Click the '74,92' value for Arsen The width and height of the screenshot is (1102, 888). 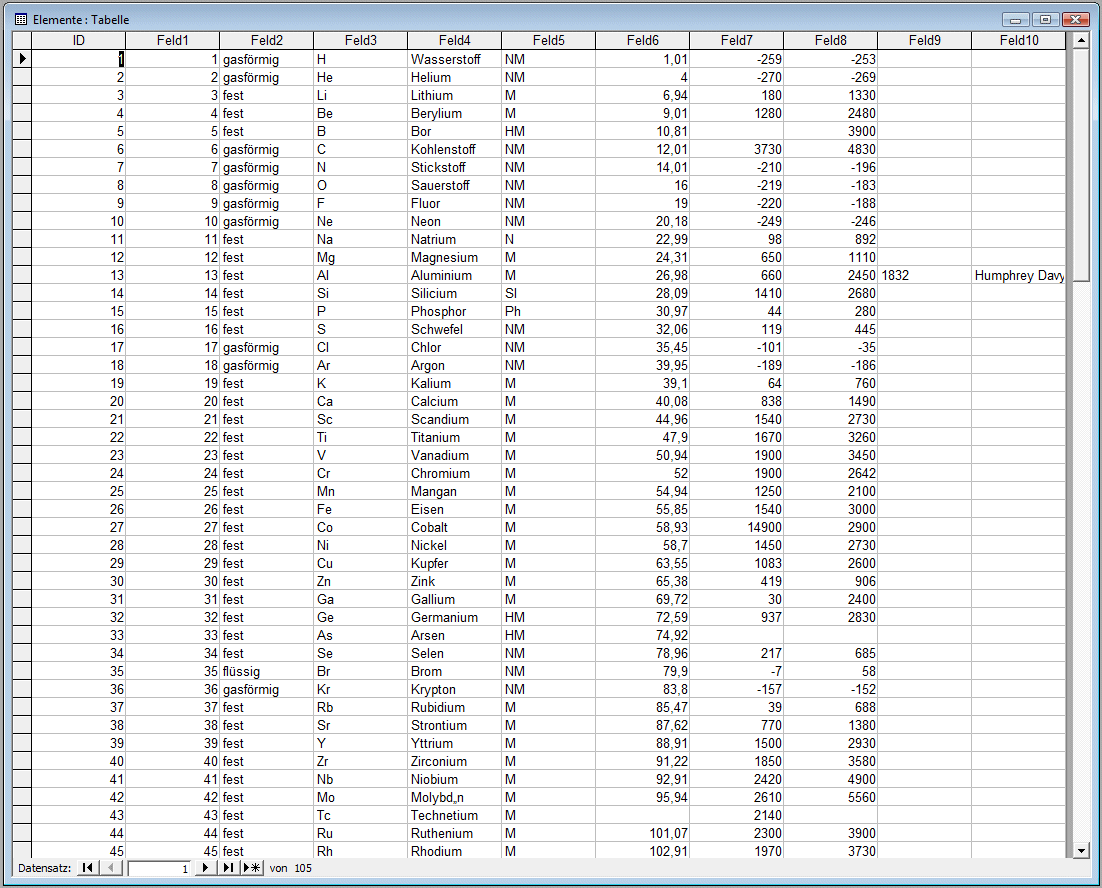643,635
